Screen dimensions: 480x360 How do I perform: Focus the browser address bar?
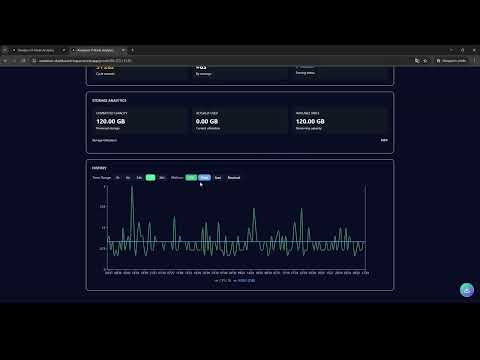(220, 61)
